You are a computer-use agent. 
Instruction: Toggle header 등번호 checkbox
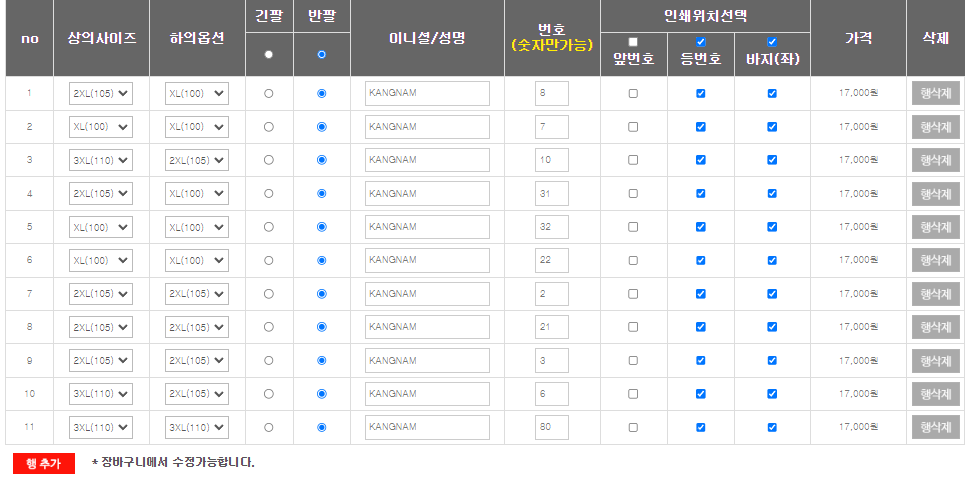pyautogui.click(x=701, y=42)
